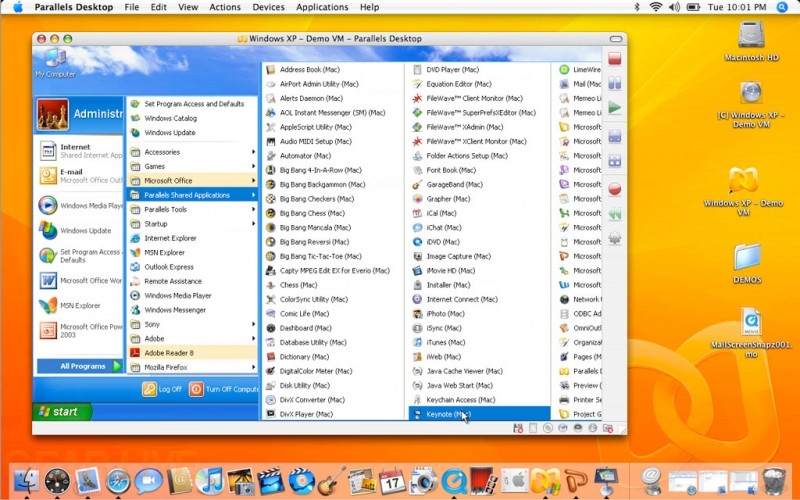Click Administrator user picture in Start menu

click(x=53, y=114)
